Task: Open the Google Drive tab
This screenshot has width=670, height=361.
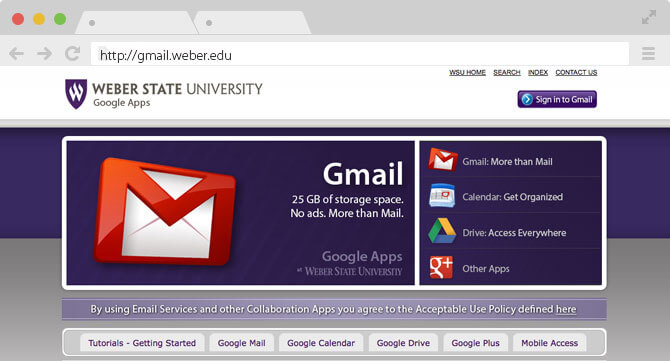Action: tap(403, 343)
